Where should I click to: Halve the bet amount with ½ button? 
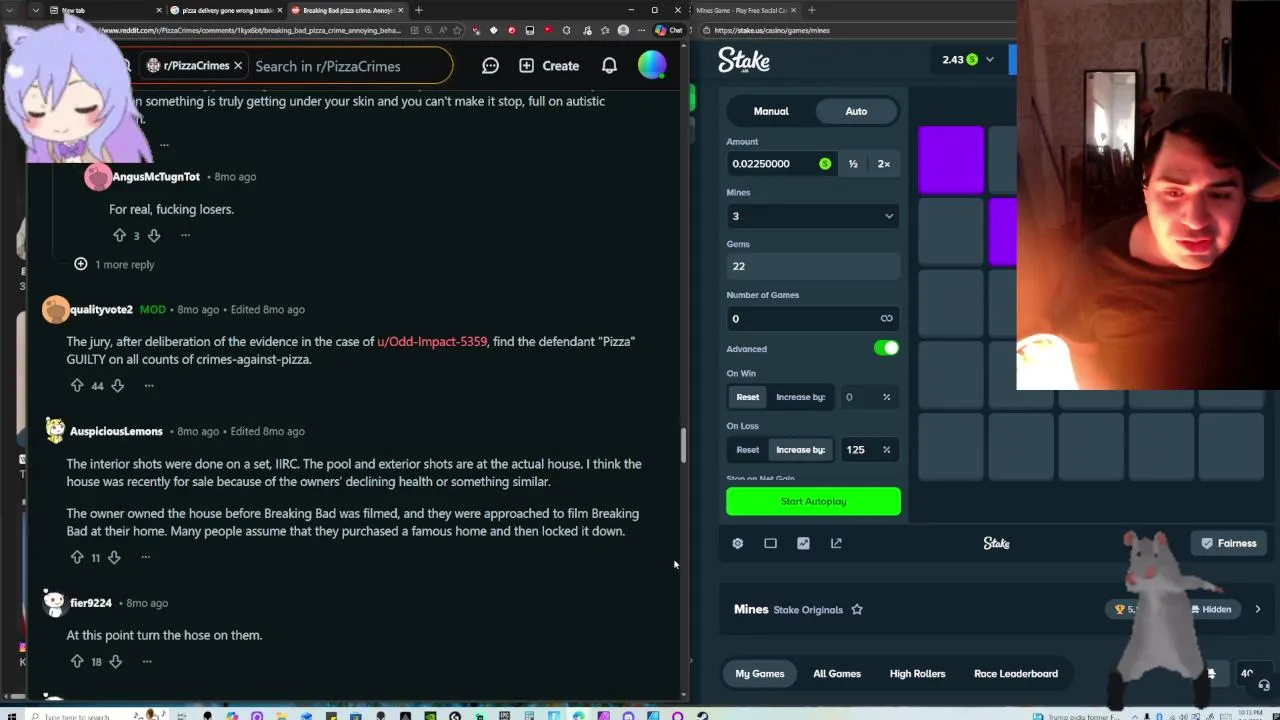(x=853, y=163)
